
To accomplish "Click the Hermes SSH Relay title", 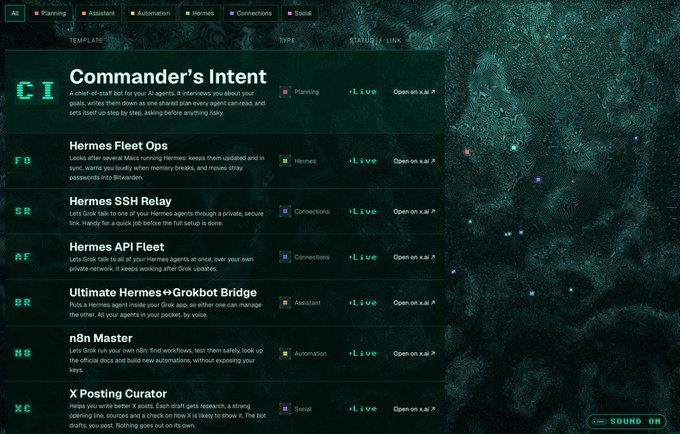I will (x=120, y=201).
